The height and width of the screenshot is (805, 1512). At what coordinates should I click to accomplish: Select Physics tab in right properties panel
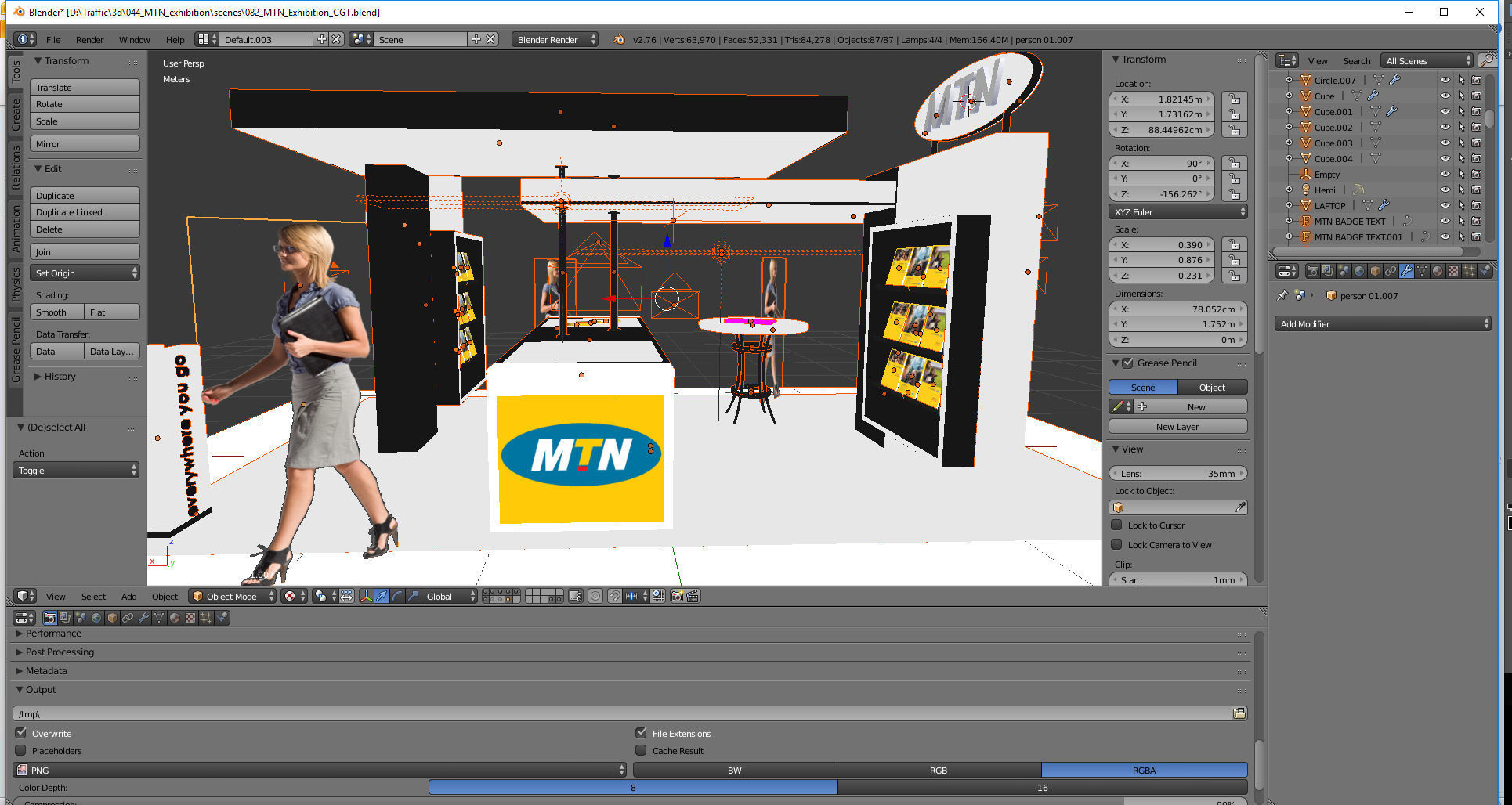click(x=1485, y=271)
